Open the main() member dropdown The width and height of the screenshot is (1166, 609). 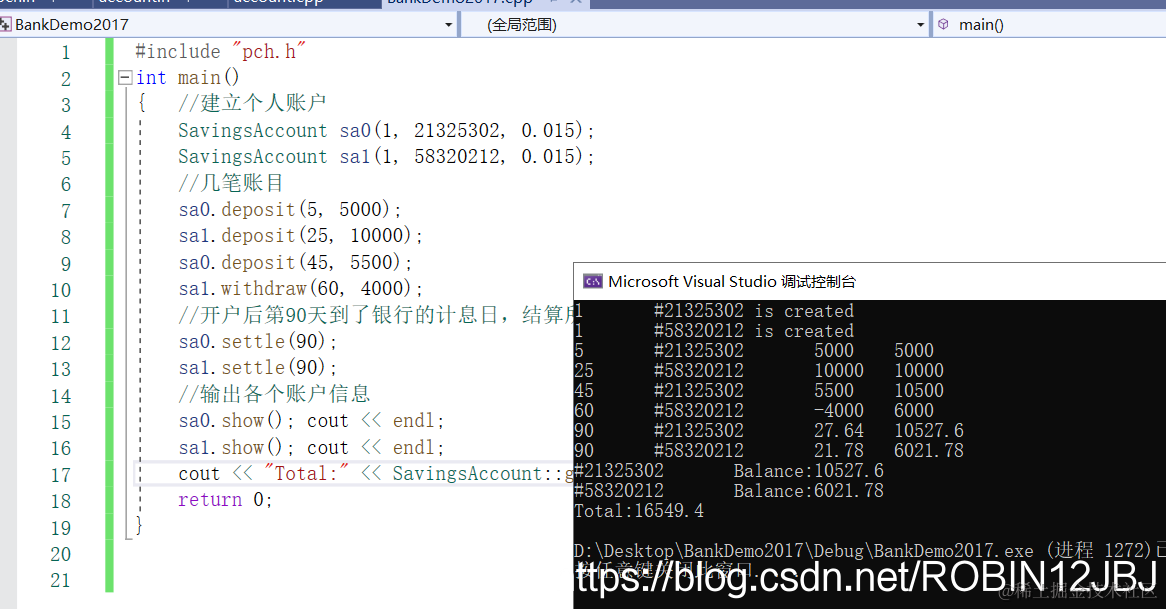pyautogui.click(x=1050, y=25)
